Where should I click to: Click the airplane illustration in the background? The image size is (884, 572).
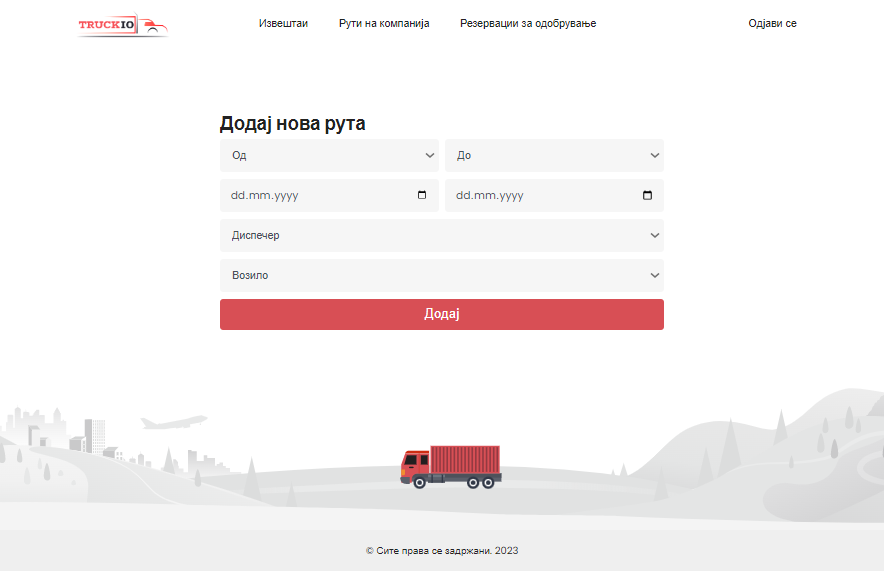pyautogui.click(x=173, y=422)
